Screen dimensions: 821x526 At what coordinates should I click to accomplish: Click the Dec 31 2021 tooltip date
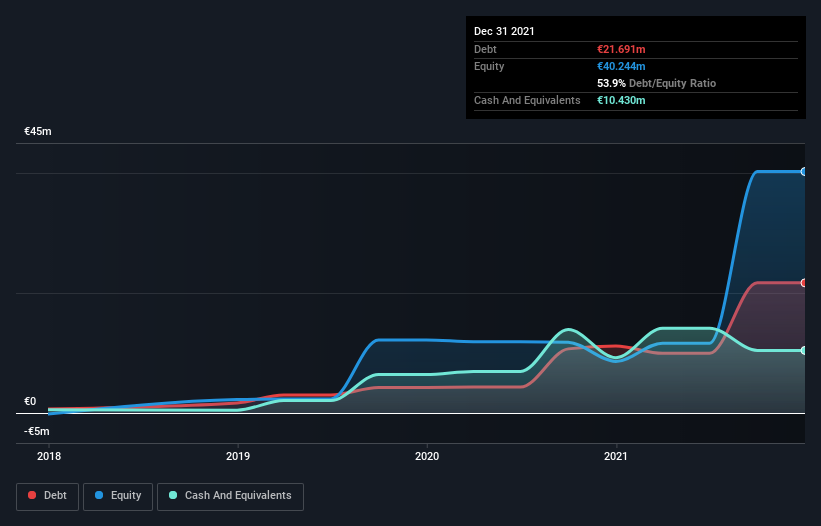[x=504, y=31]
